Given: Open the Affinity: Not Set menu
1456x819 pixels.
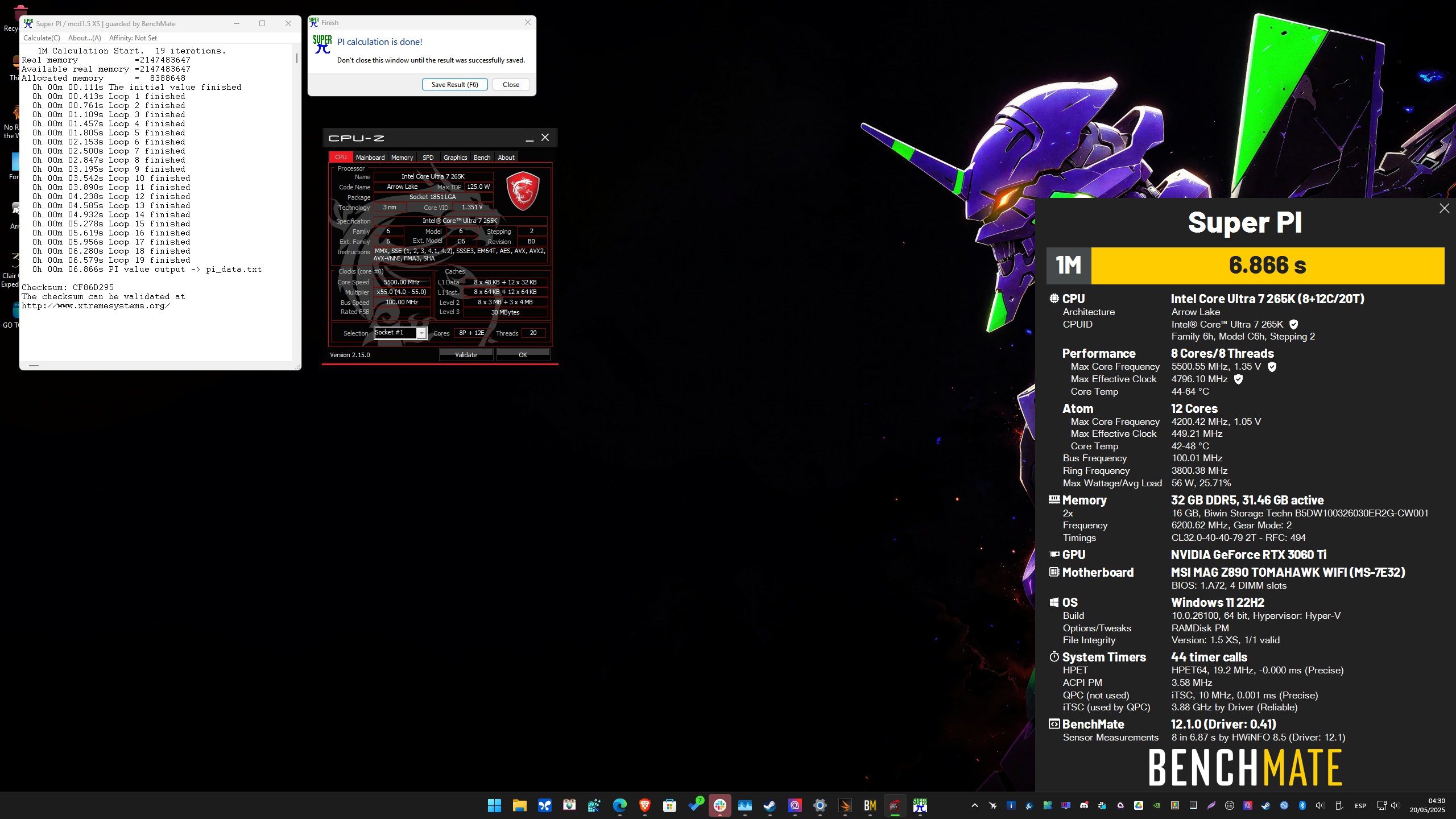Looking at the screenshot, I should pos(133,38).
